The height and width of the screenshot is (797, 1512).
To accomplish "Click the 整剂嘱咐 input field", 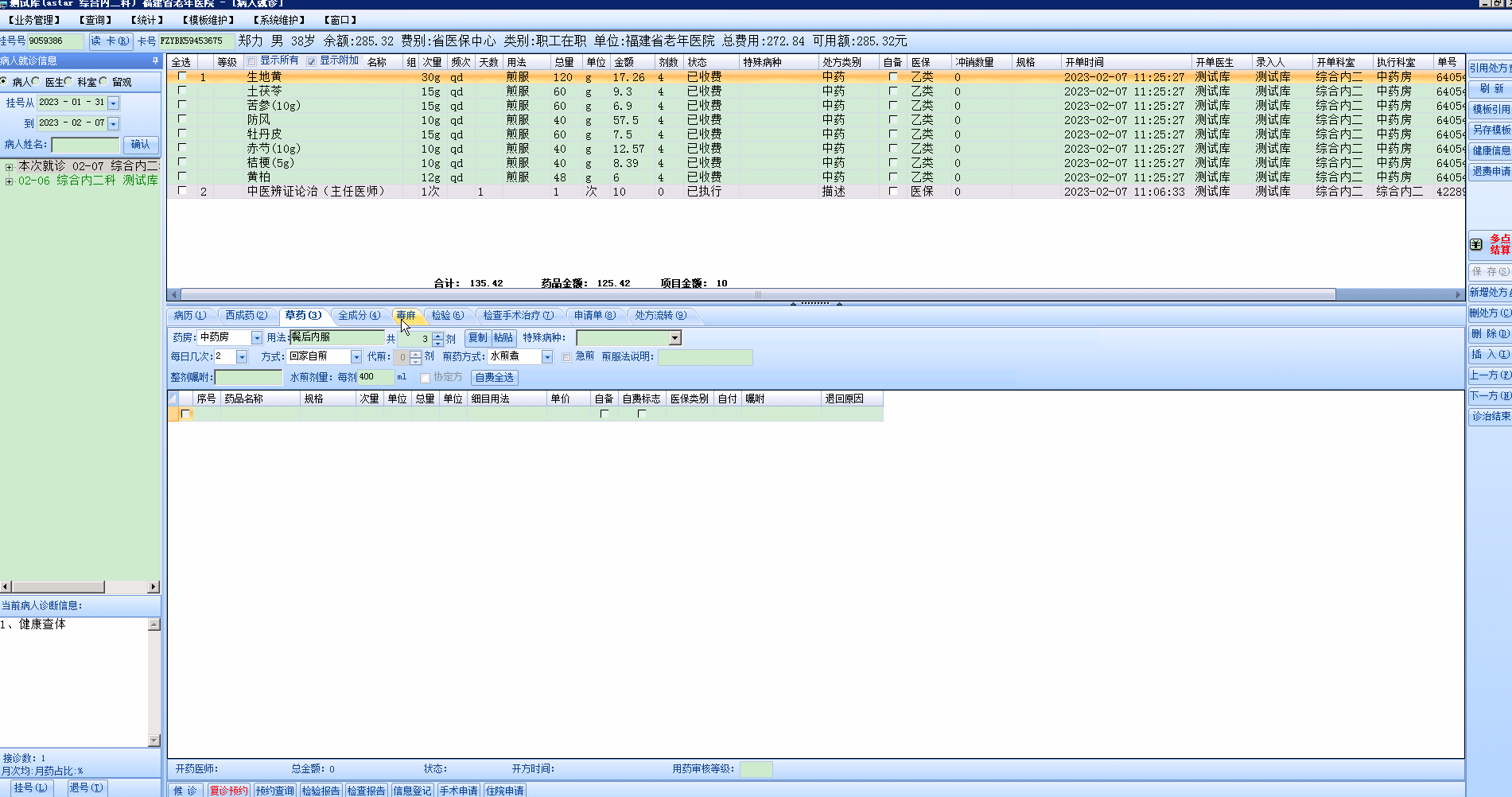I will click(248, 378).
